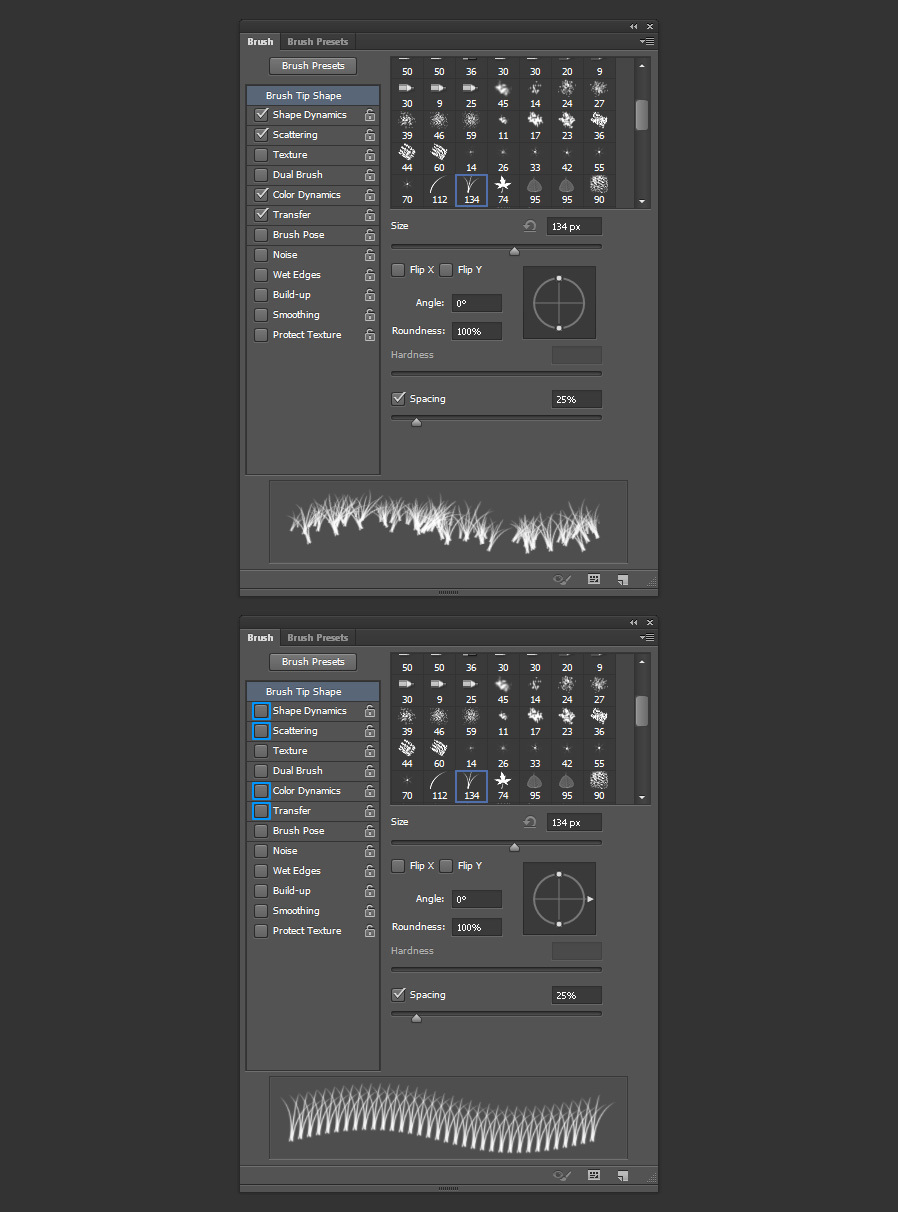The width and height of the screenshot is (898, 1212).
Task: Enable Flip X in upper panel
Action: pos(398,270)
